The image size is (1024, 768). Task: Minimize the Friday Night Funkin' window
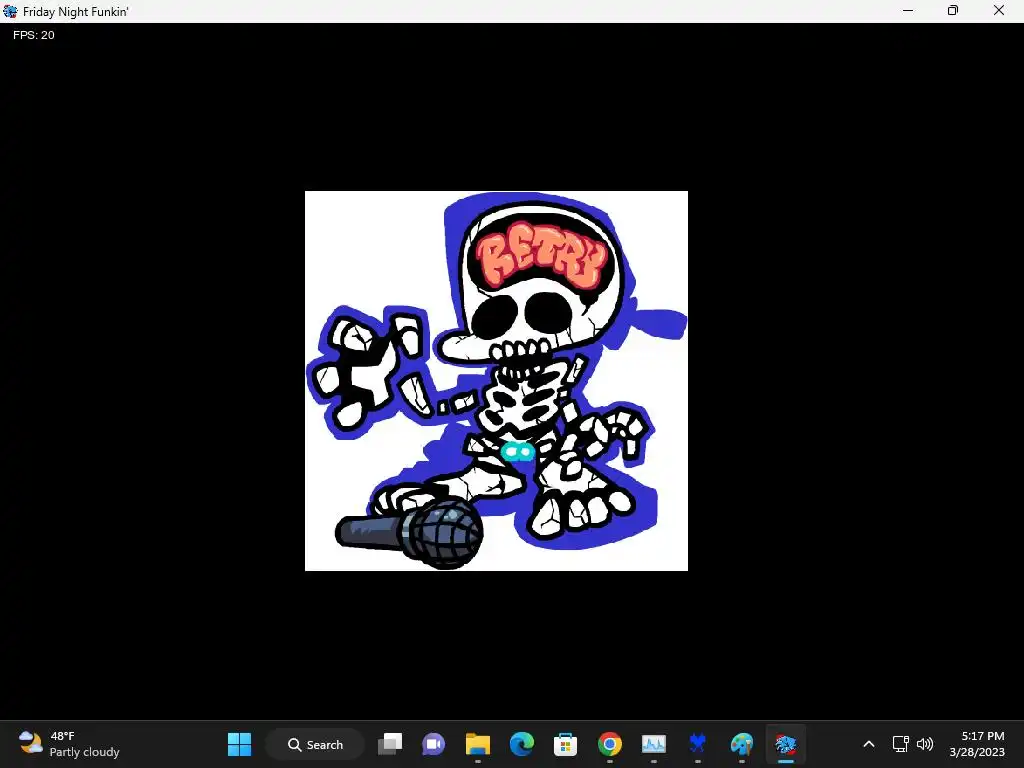click(x=908, y=11)
